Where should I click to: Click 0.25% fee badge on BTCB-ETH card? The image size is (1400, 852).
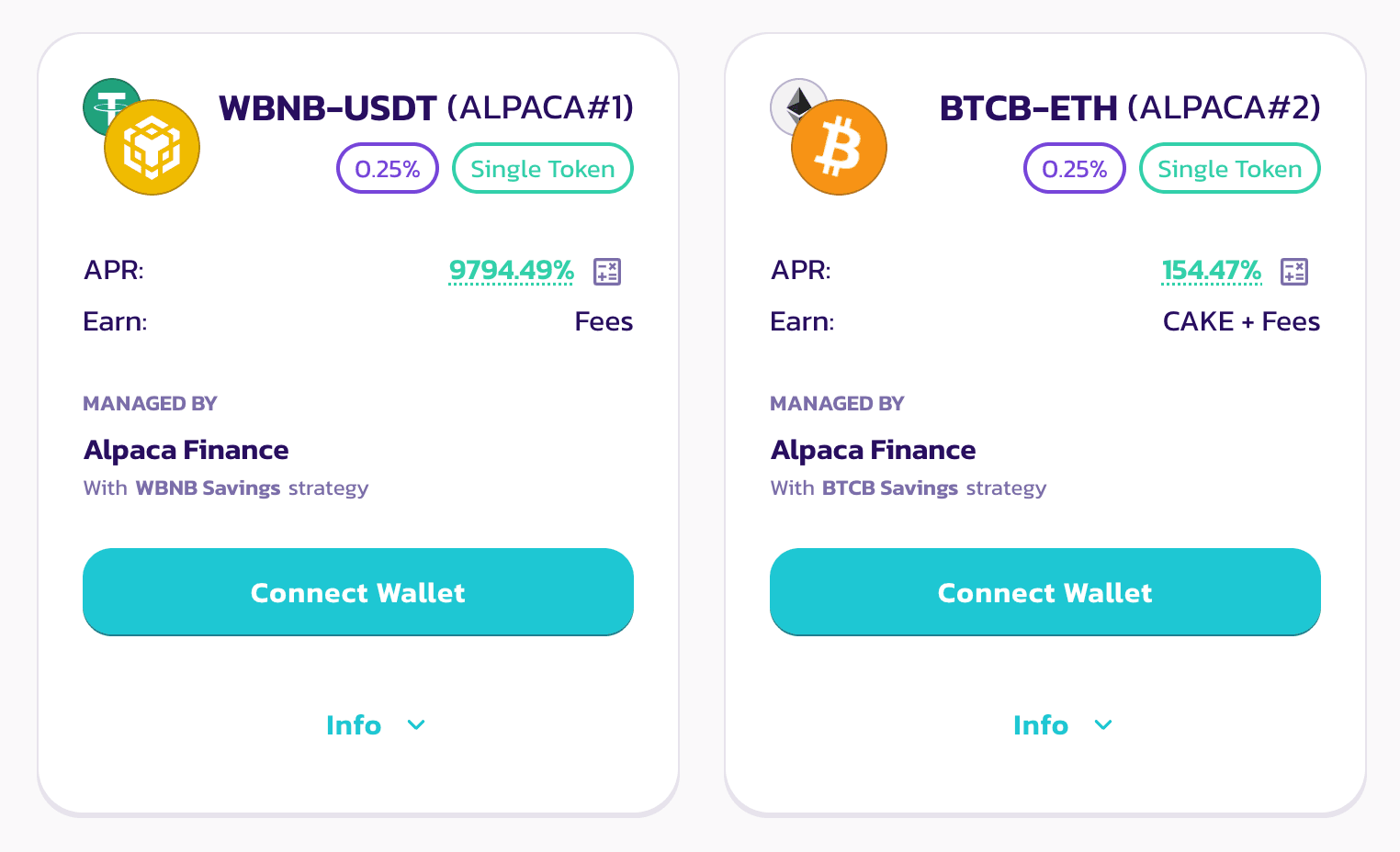tap(1075, 169)
